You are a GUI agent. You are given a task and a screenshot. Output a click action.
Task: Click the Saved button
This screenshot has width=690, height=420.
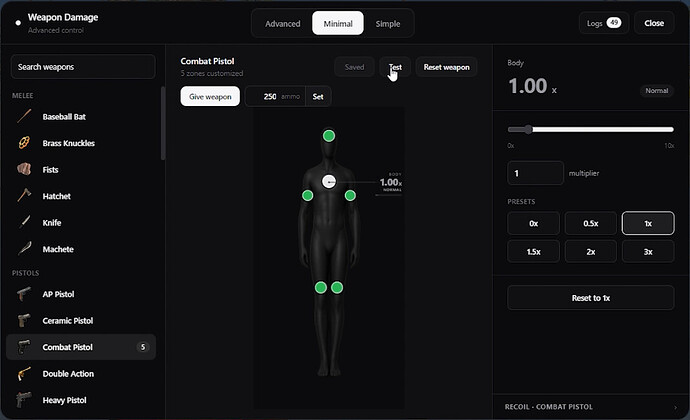pos(354,67)
